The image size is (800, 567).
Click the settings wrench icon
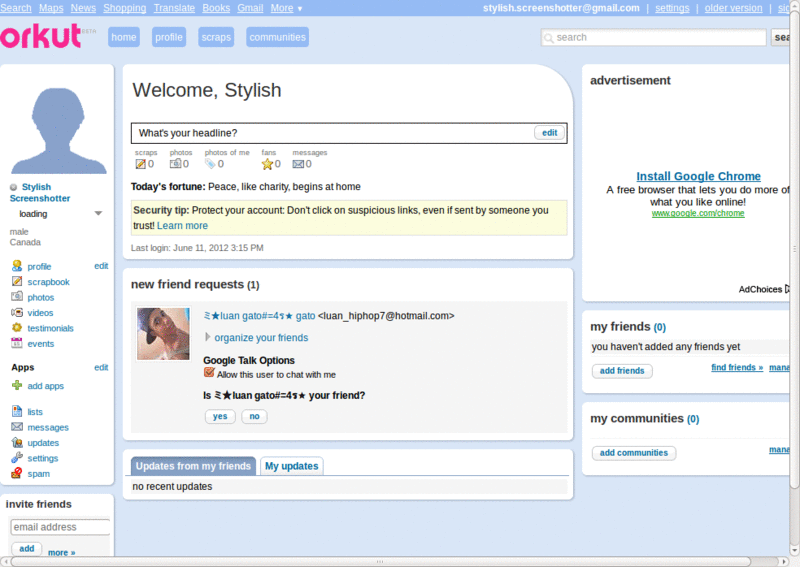[17, 457]
